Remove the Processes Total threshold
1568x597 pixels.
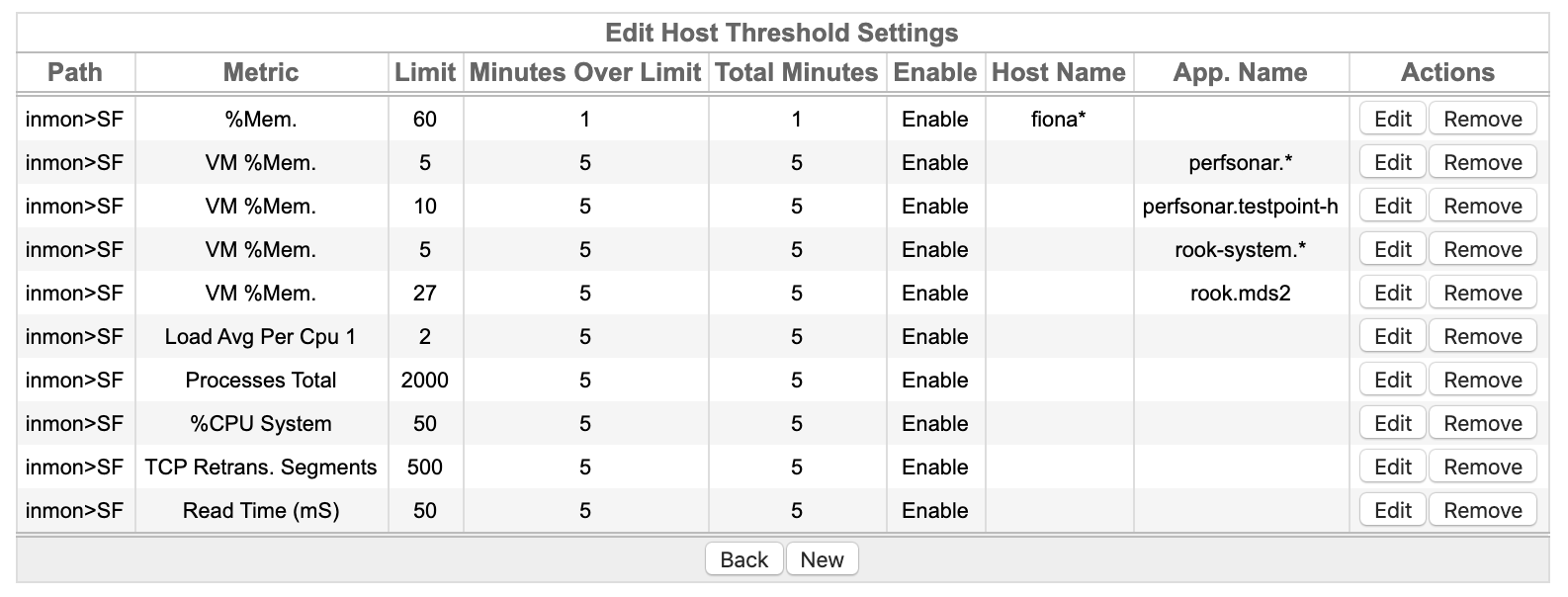tap(1482, 380)
